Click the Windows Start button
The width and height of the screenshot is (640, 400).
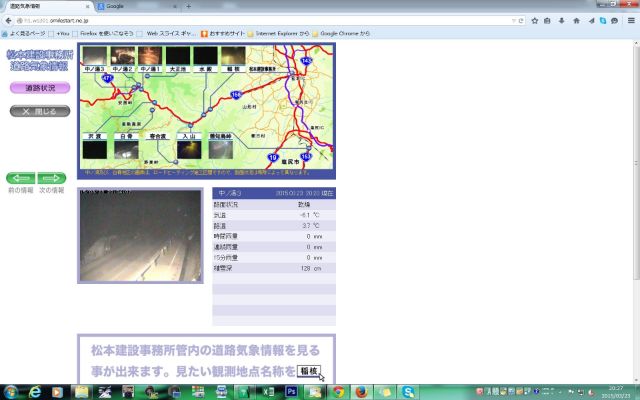[11, 391]
